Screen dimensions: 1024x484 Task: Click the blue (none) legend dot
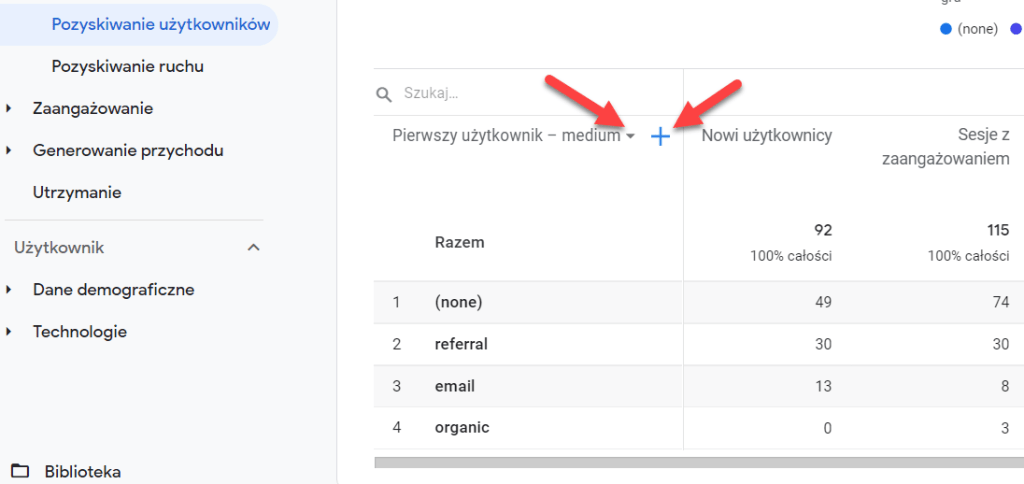tap(945, 29)
